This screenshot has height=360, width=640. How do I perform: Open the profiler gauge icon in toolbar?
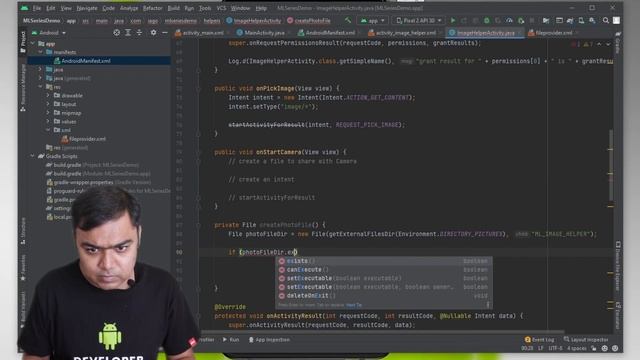pos(509,20)
